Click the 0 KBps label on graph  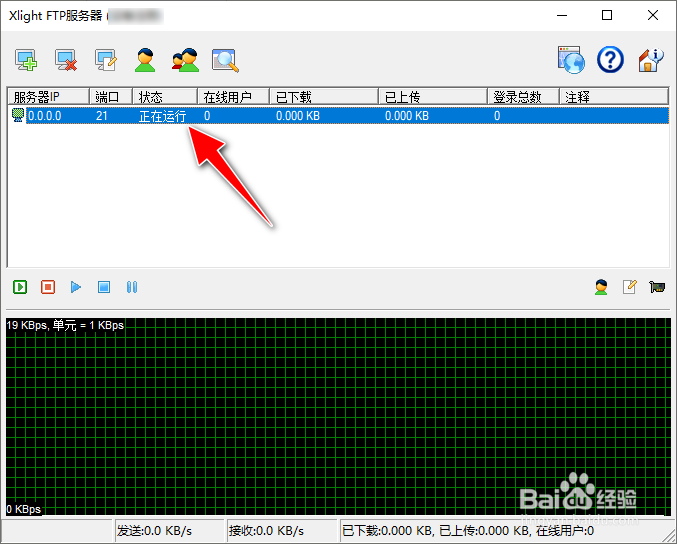(x=24, y=509)
